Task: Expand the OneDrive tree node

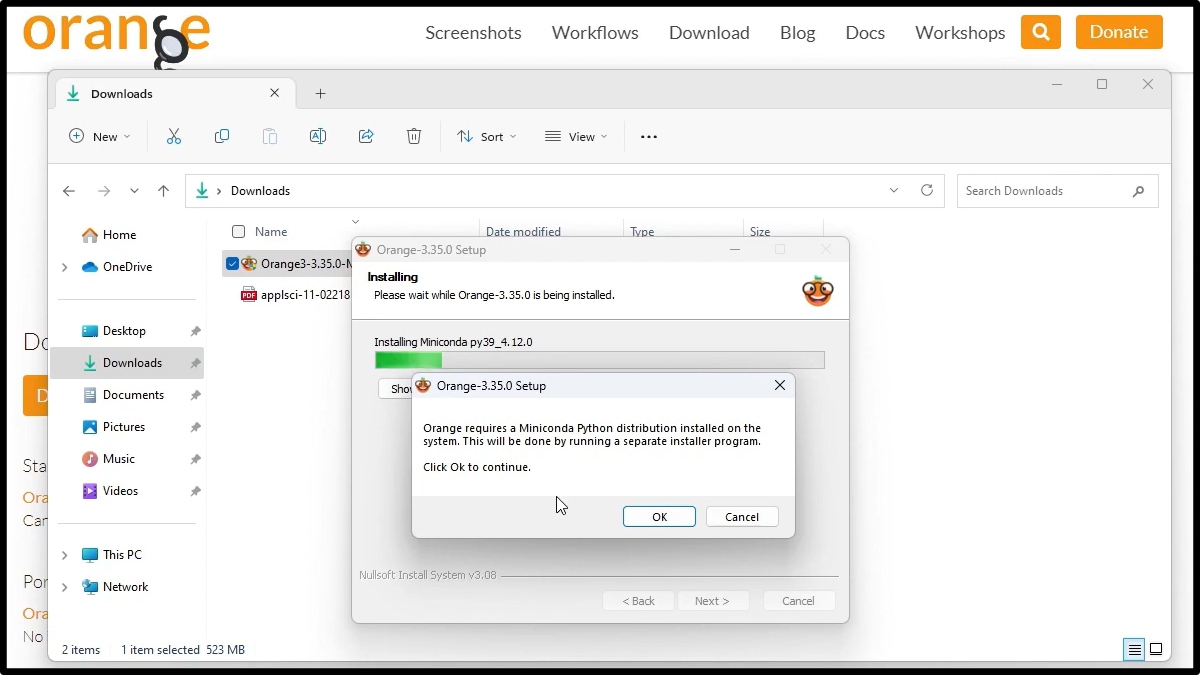Action: pos(65,267)
